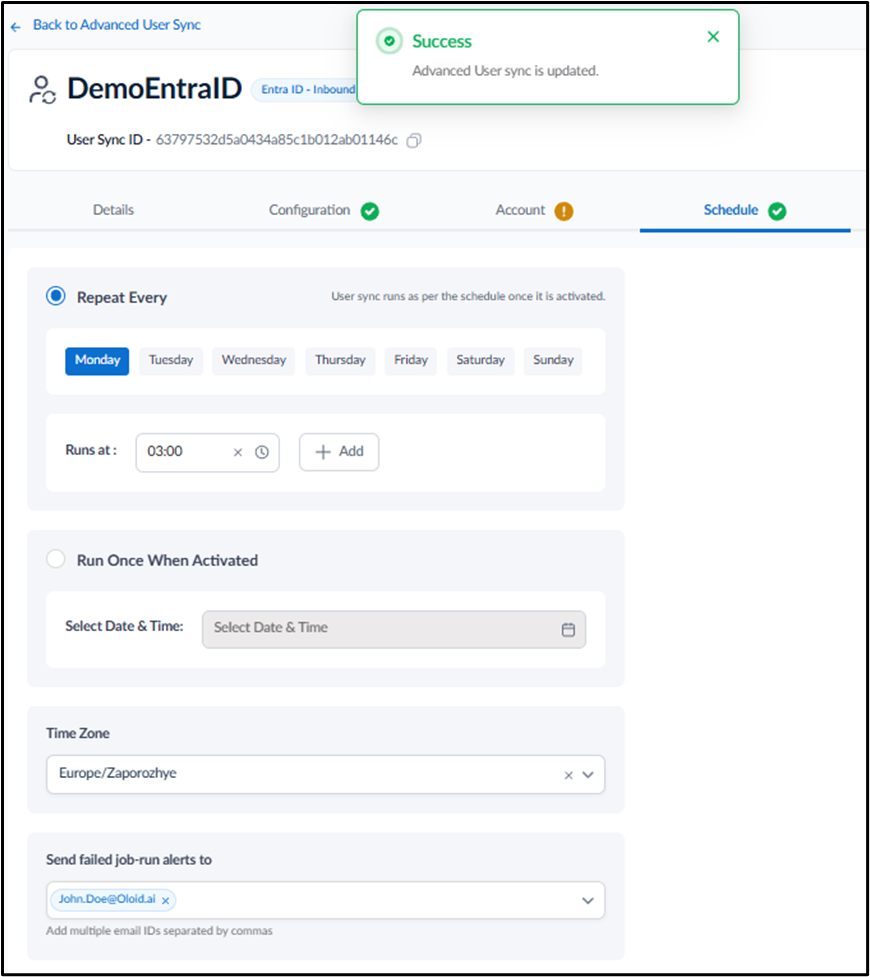Click the user sync icon beside DemoEntraID
Viewport: 870px width, 977px height.
tap(42, 90)
